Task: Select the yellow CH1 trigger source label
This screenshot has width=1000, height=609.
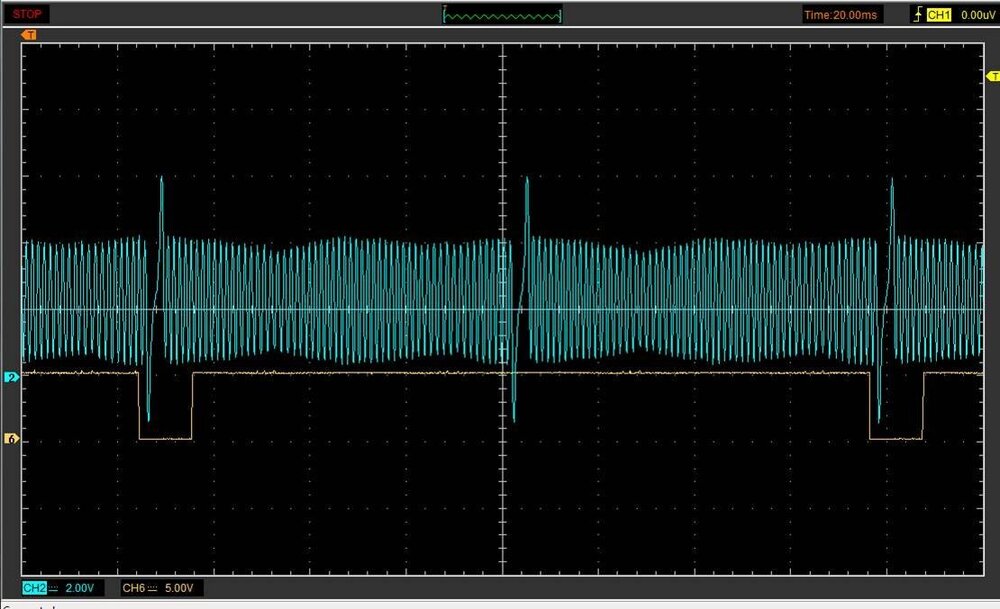Action: point(937,15)
